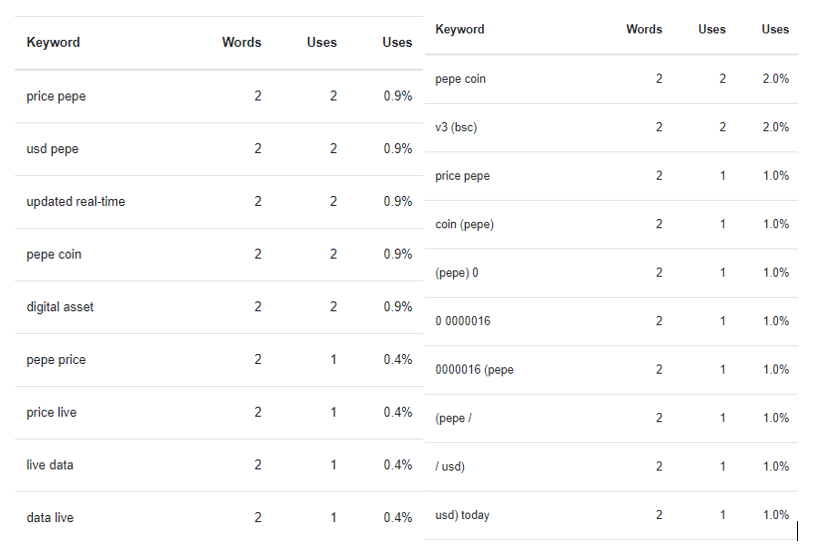Click the 'usd) today' keyword entry
The width and height of the screenshot is (814, 560).
(x=463, y=515)
